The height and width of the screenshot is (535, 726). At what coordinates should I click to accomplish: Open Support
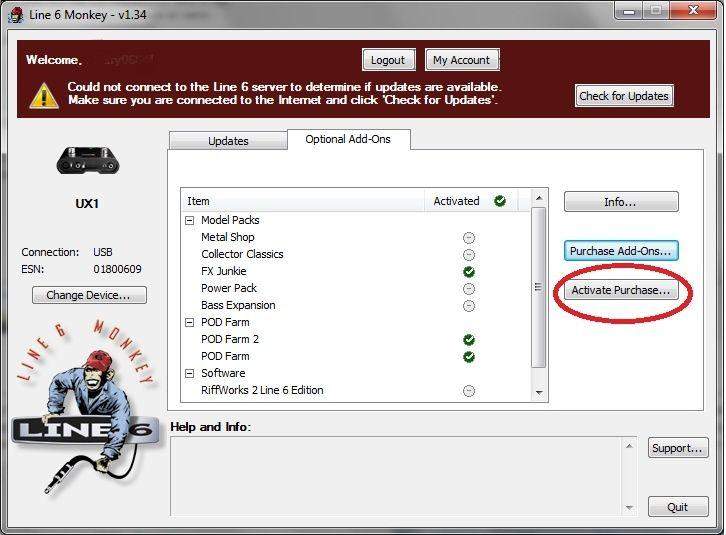pos(678,448)
